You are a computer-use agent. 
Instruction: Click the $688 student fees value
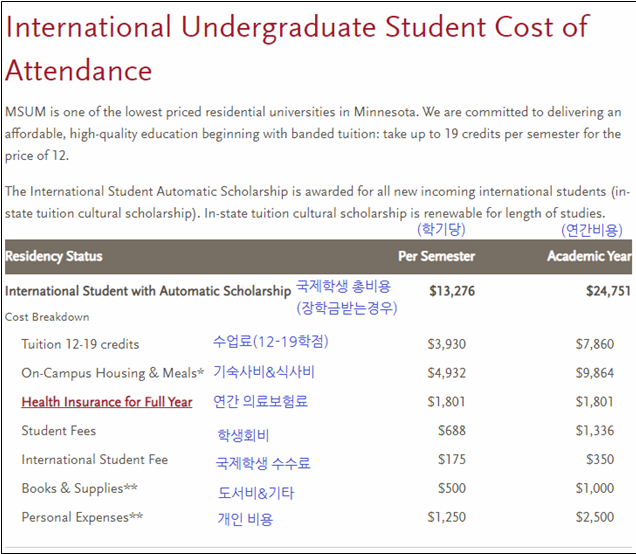[452, 431]
